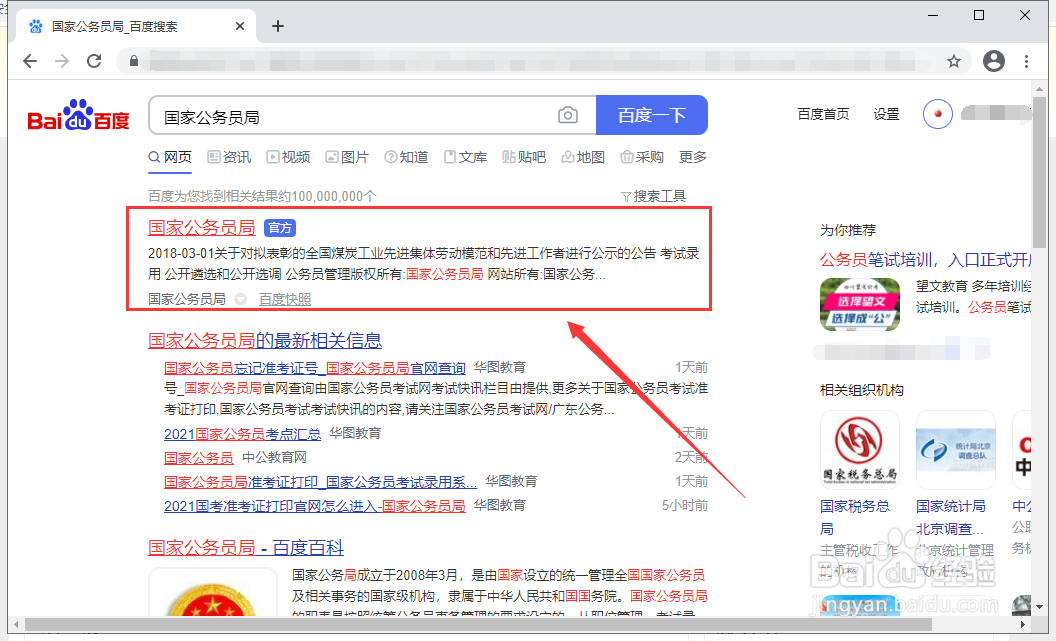This screenshot has width=1056, height=641.
Task: Open the 百度快照 link
Action: [x=285, y=299]
